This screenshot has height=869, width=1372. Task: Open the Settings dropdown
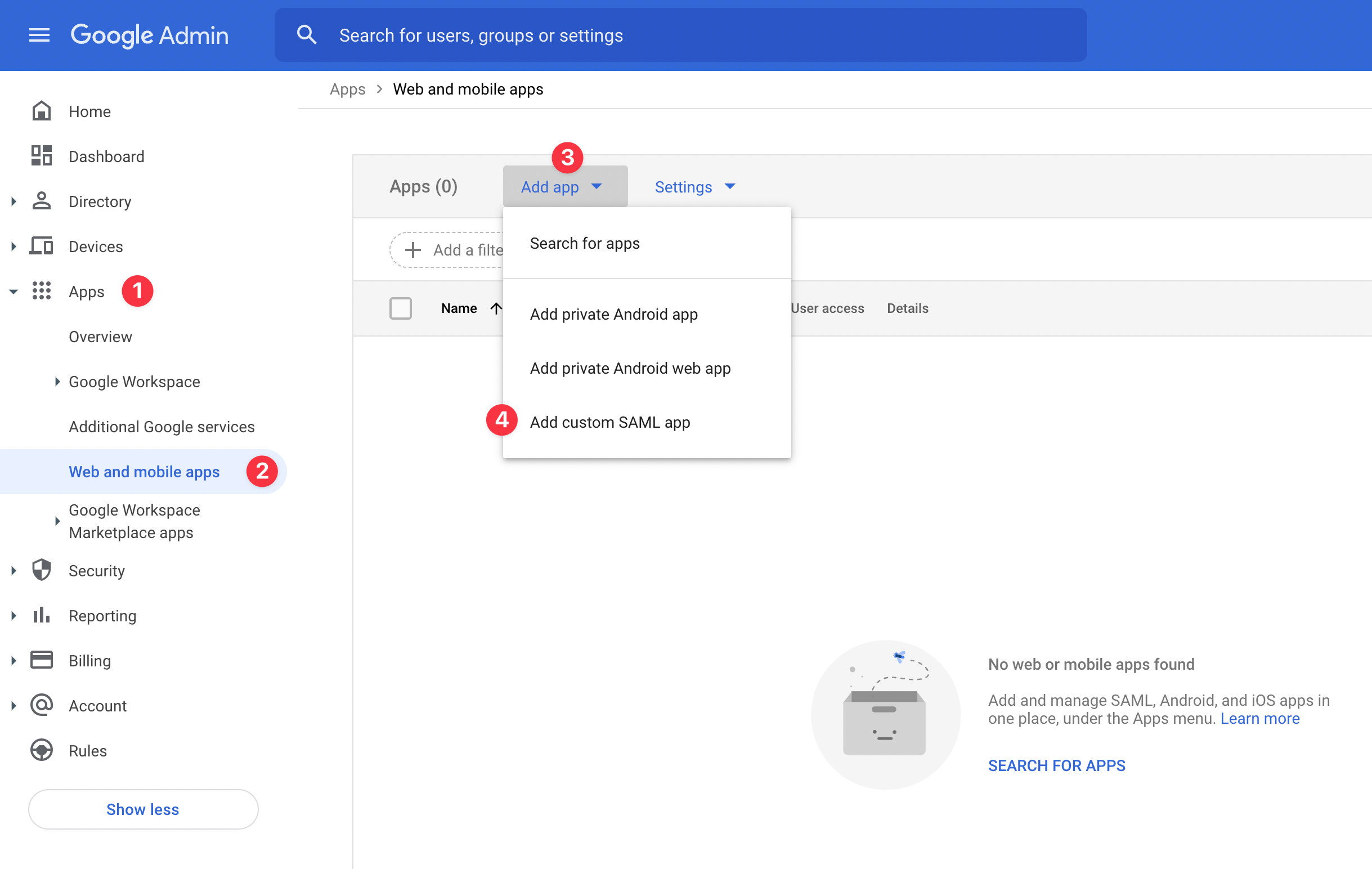pyautogui.click(x=694, y=186)
